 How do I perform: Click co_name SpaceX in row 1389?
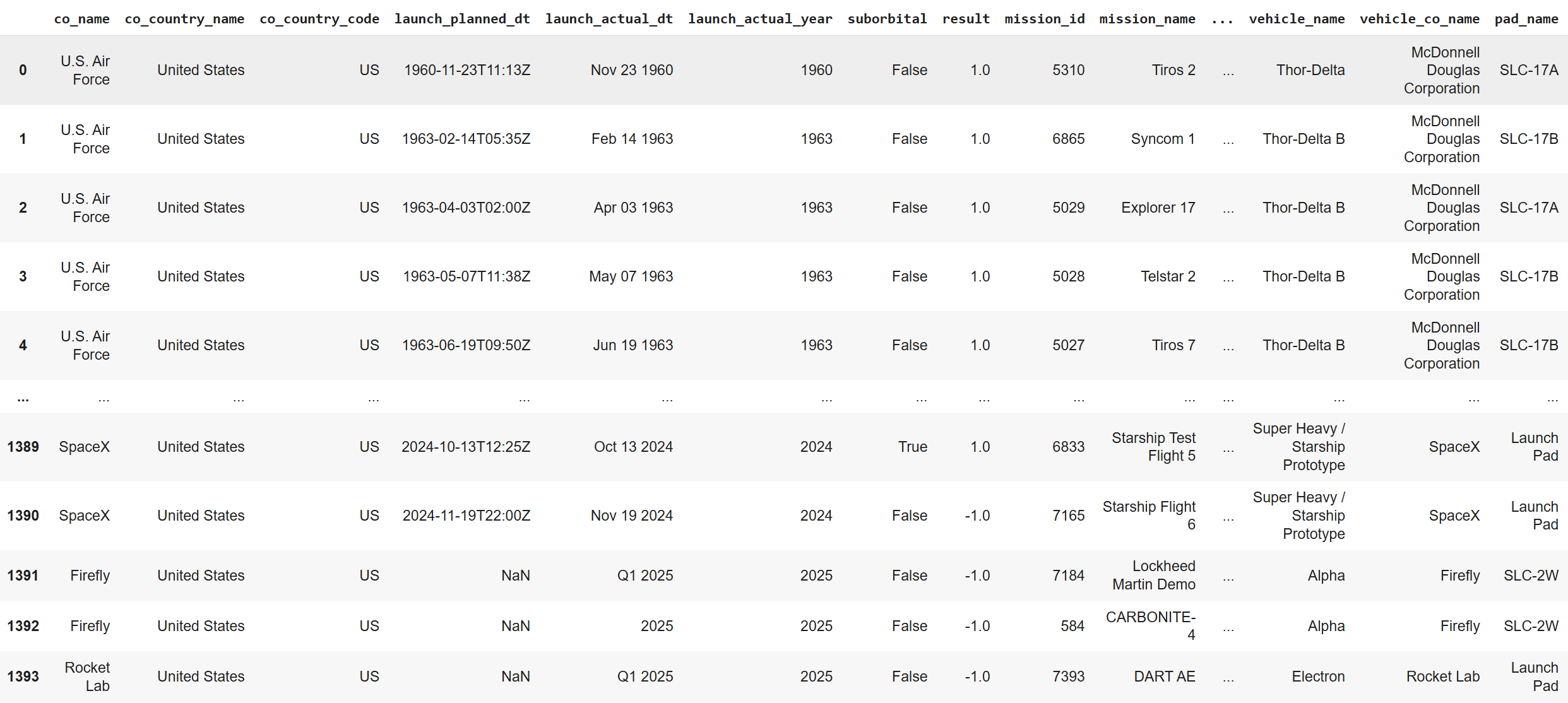84,447
